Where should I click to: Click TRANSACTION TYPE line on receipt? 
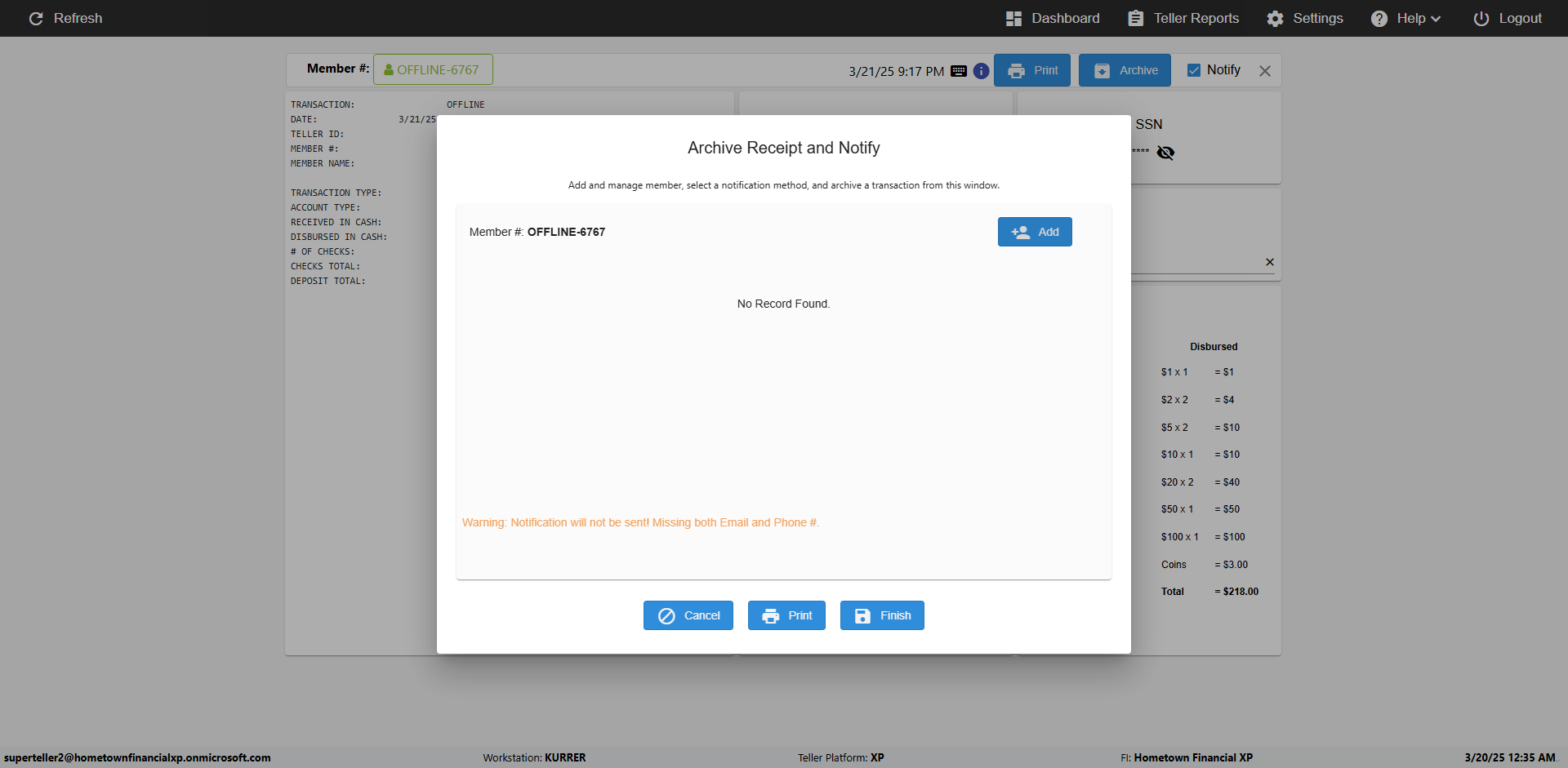click(x=336, y=193)
